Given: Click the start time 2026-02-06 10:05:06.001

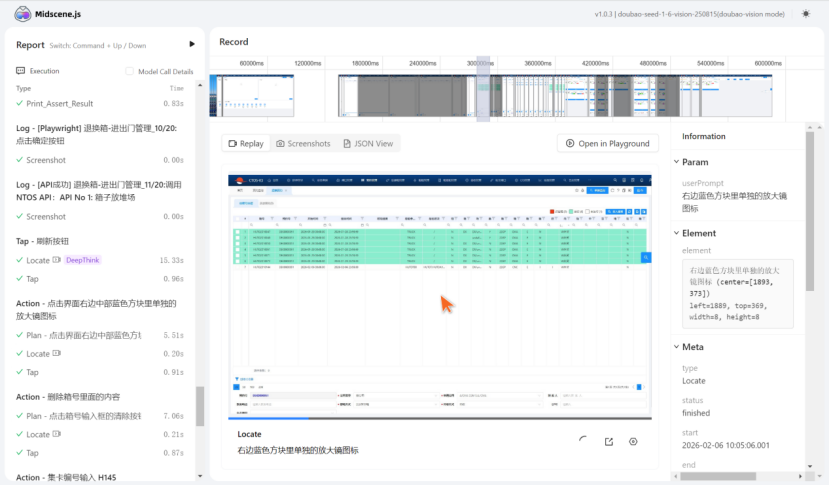Looking at the screenshot, I should click(x=726, y=445).
